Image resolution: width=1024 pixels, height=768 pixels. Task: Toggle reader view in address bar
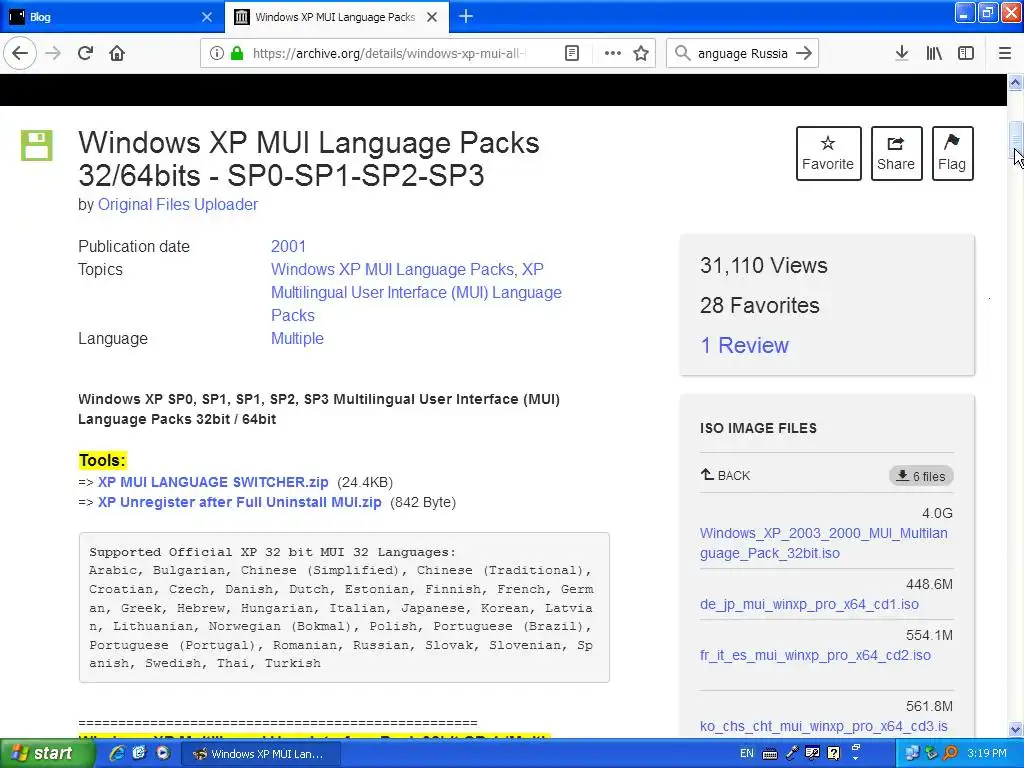point(571,53)
